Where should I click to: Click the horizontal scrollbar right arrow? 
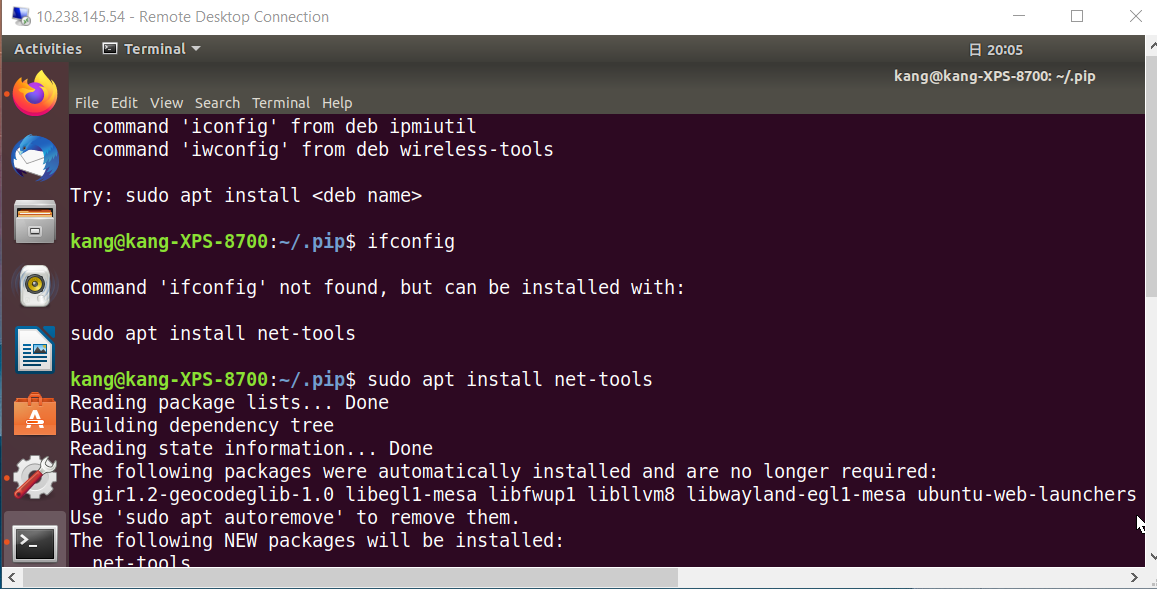click(x=1134, y=576)
